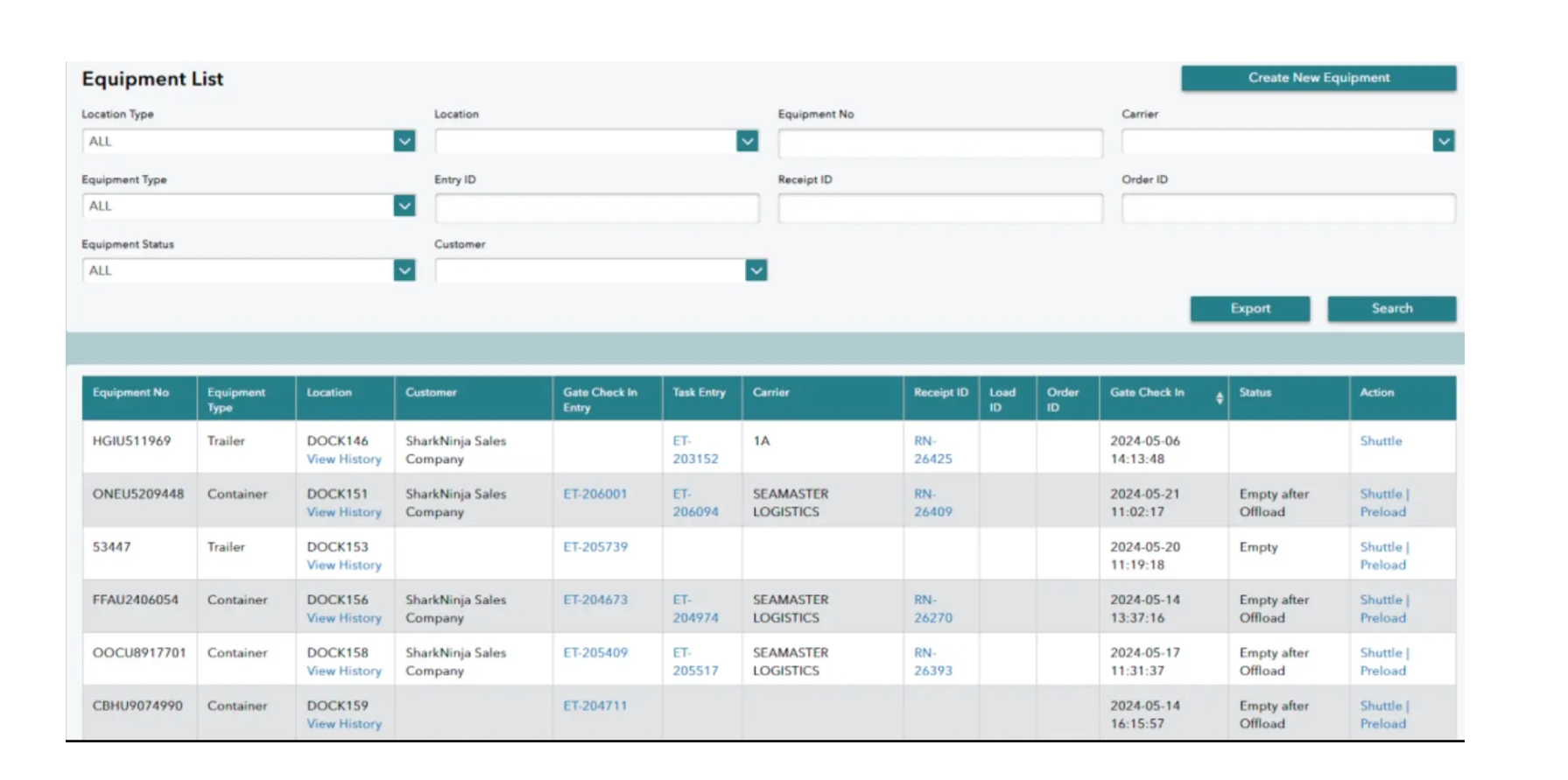This screenshot has height=780, width=1568.
Task: Open View History under DOCK159
Action: [344, 724]
